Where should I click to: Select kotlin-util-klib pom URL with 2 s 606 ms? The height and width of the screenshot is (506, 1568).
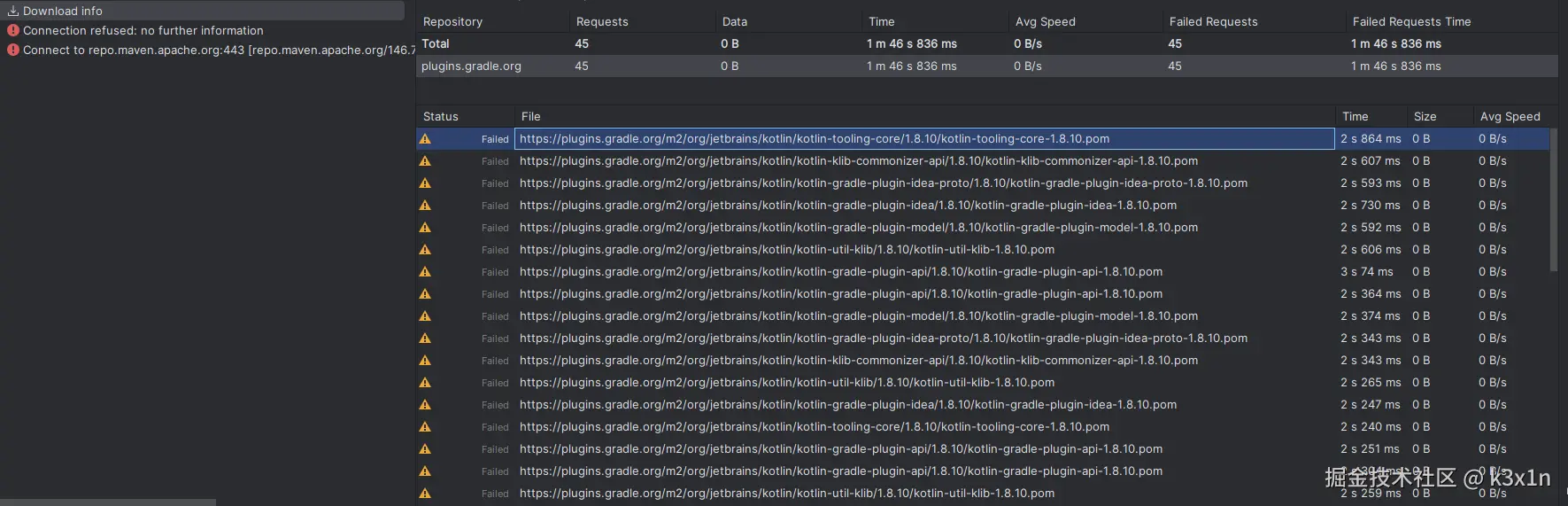coord(787,250)
